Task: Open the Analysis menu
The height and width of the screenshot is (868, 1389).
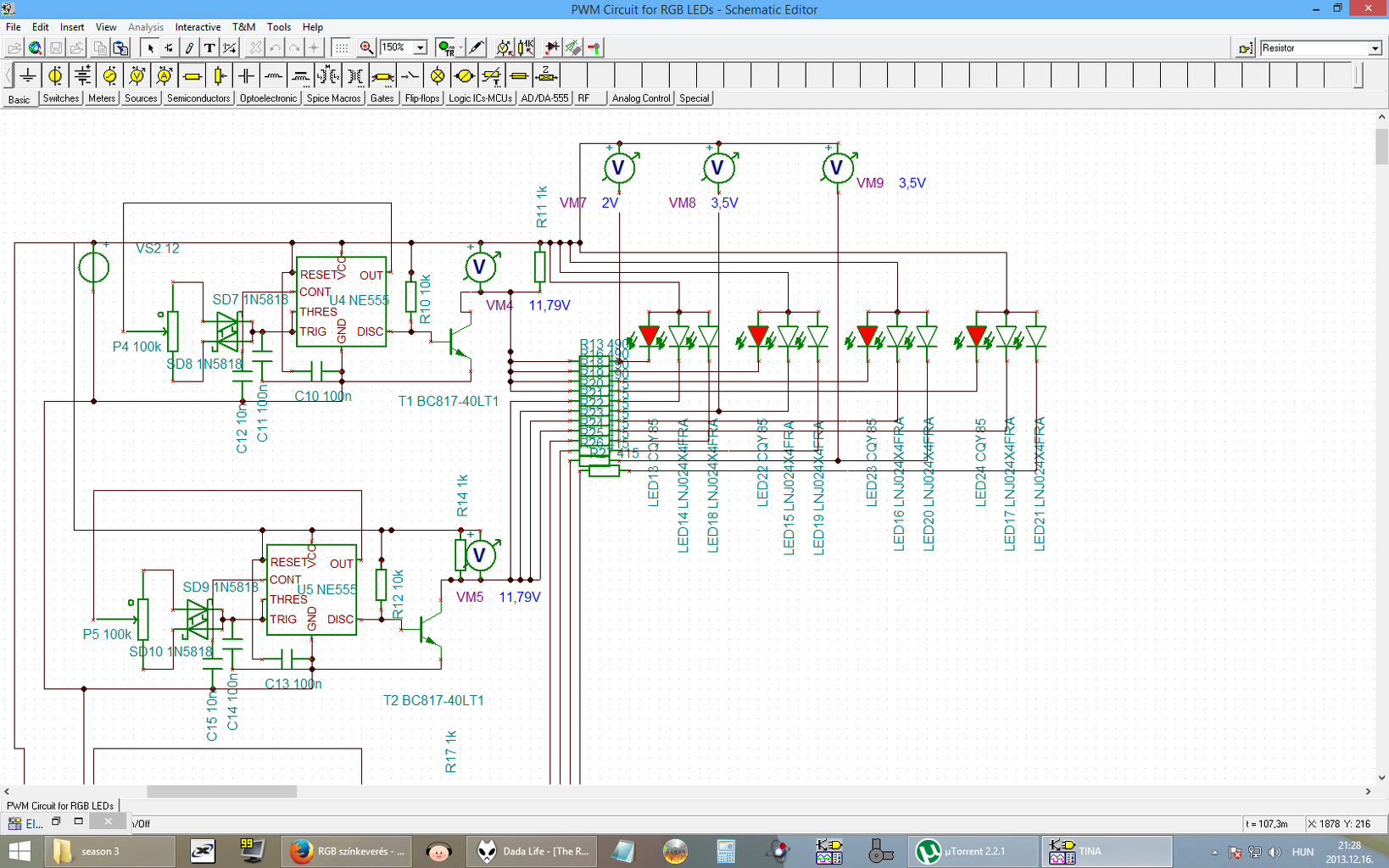Action: (x=145, y=27)
